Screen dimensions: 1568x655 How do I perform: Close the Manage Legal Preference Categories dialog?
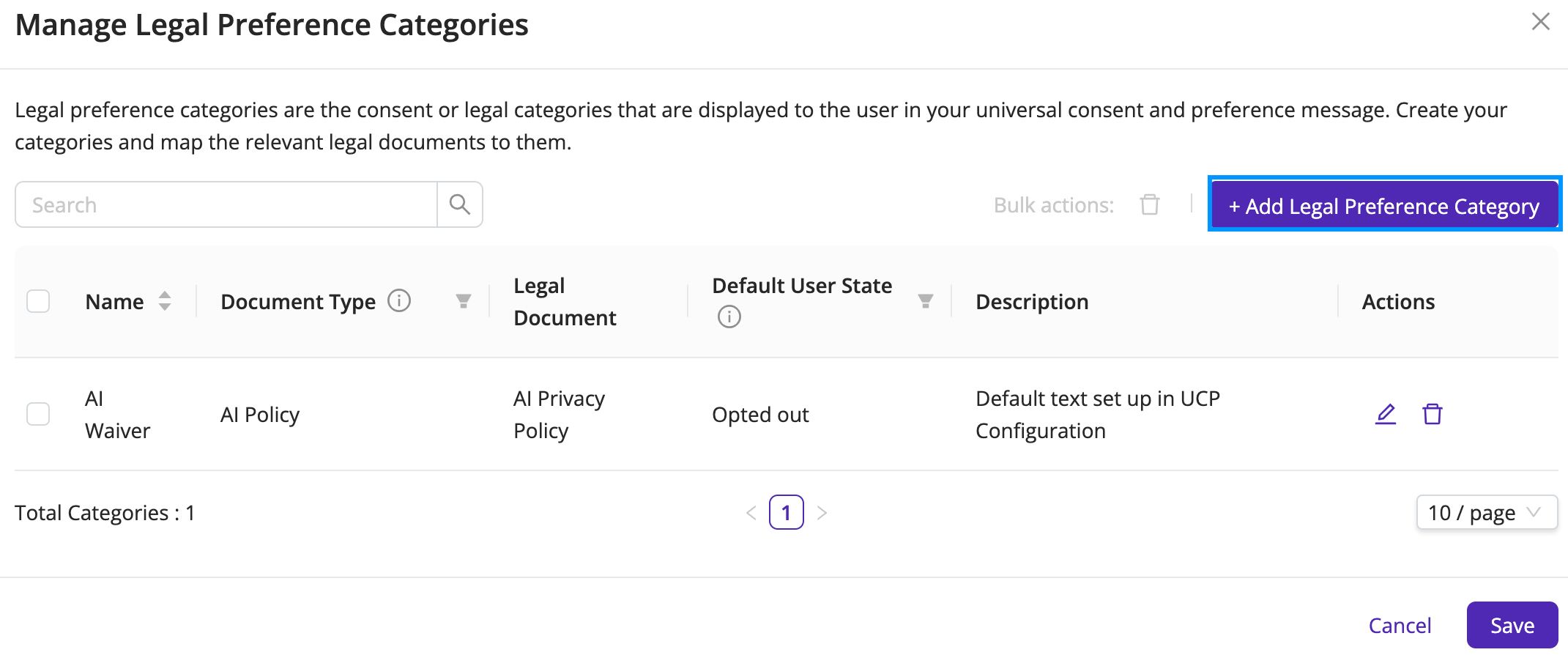1541,22
